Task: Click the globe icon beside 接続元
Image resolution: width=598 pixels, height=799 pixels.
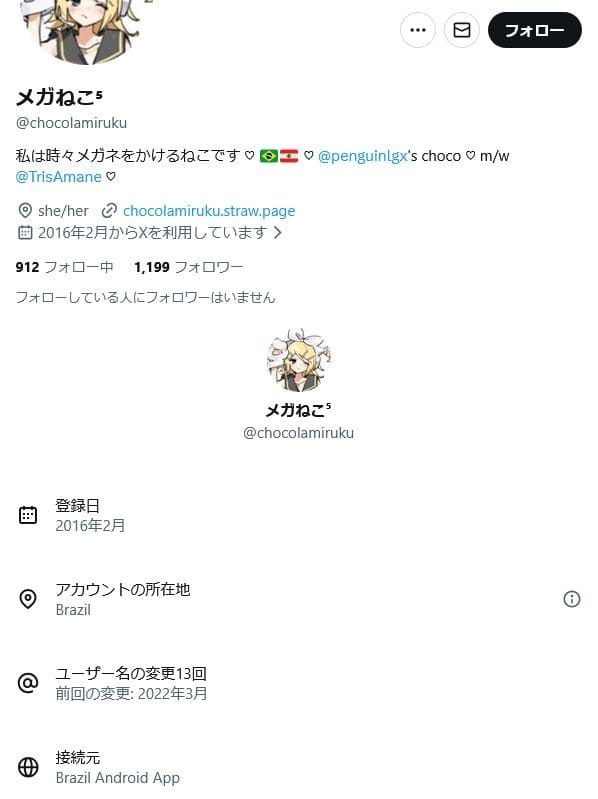Action: (28, 767)
